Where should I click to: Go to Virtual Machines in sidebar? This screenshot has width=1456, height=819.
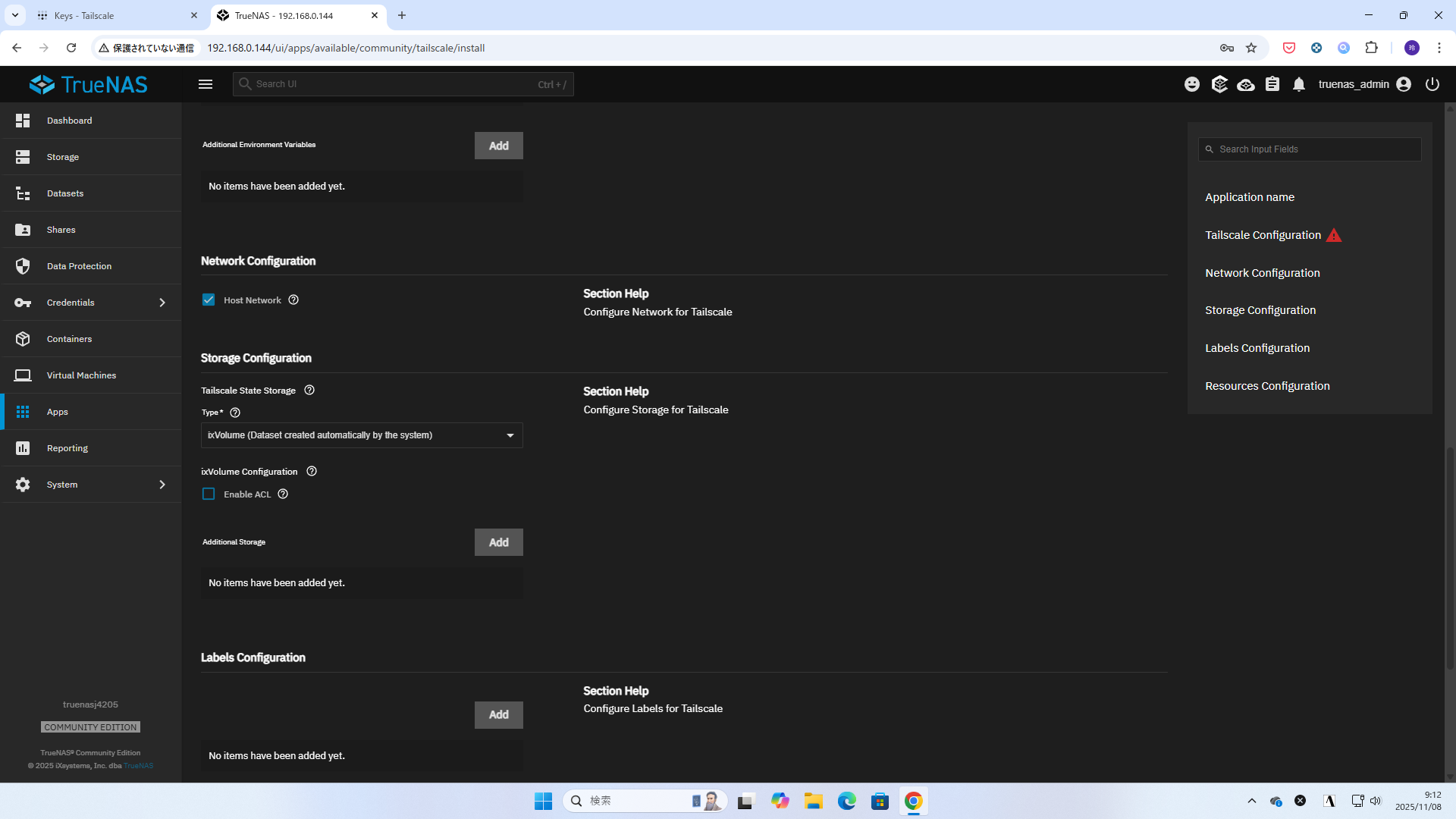81,375
